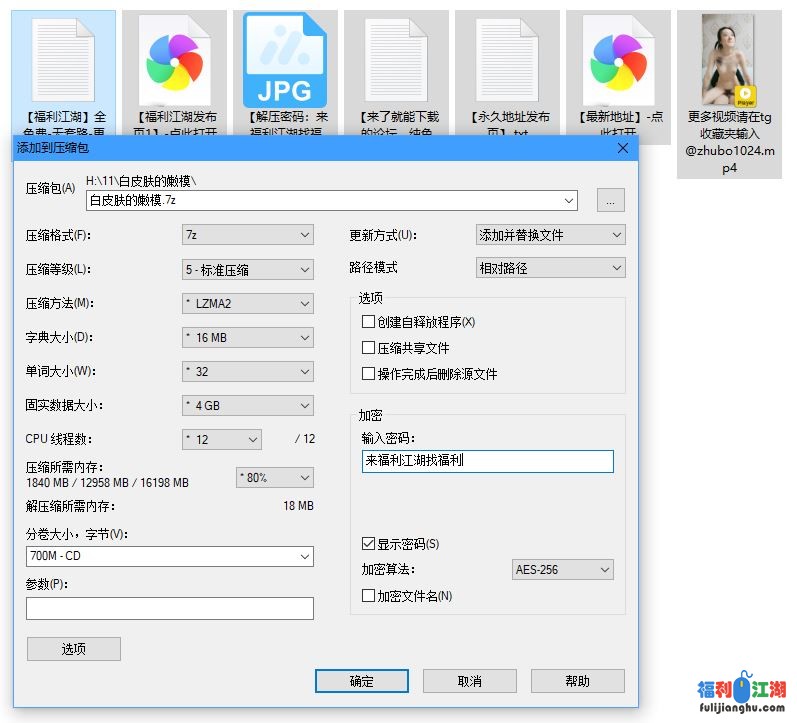The height and width of the screenshot is (723, 797).
Task: Click the colorful pinwheel icon labeled 发布页1
Action: pos(174,60)
